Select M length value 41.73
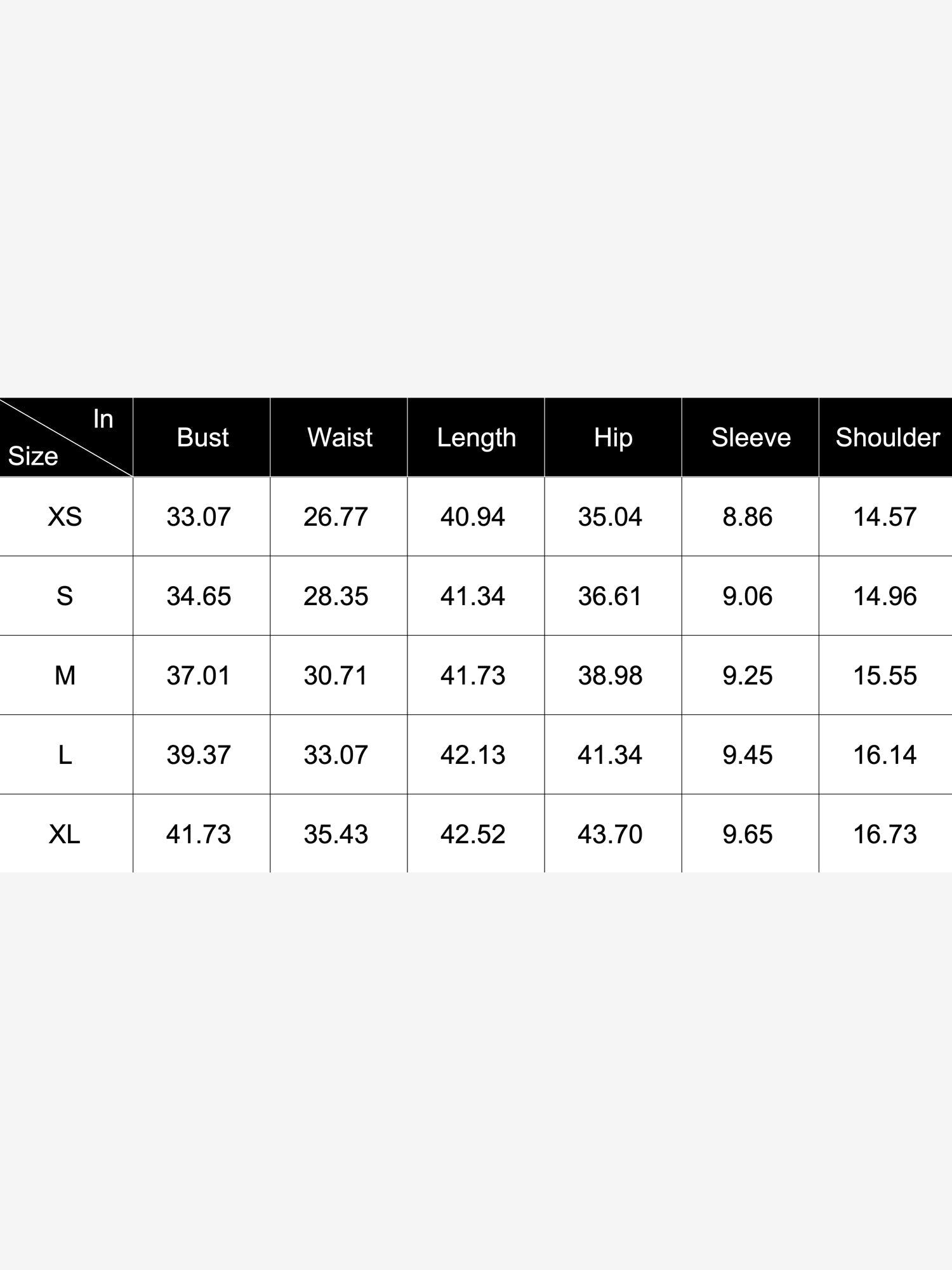 tap(473, 676)
